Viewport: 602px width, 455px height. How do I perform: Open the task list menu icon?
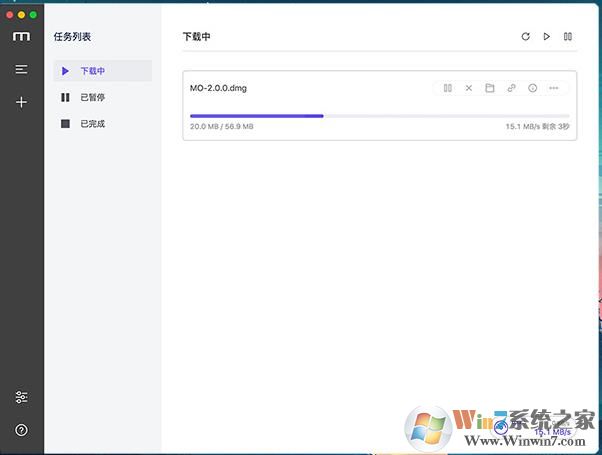coord(21,69)
